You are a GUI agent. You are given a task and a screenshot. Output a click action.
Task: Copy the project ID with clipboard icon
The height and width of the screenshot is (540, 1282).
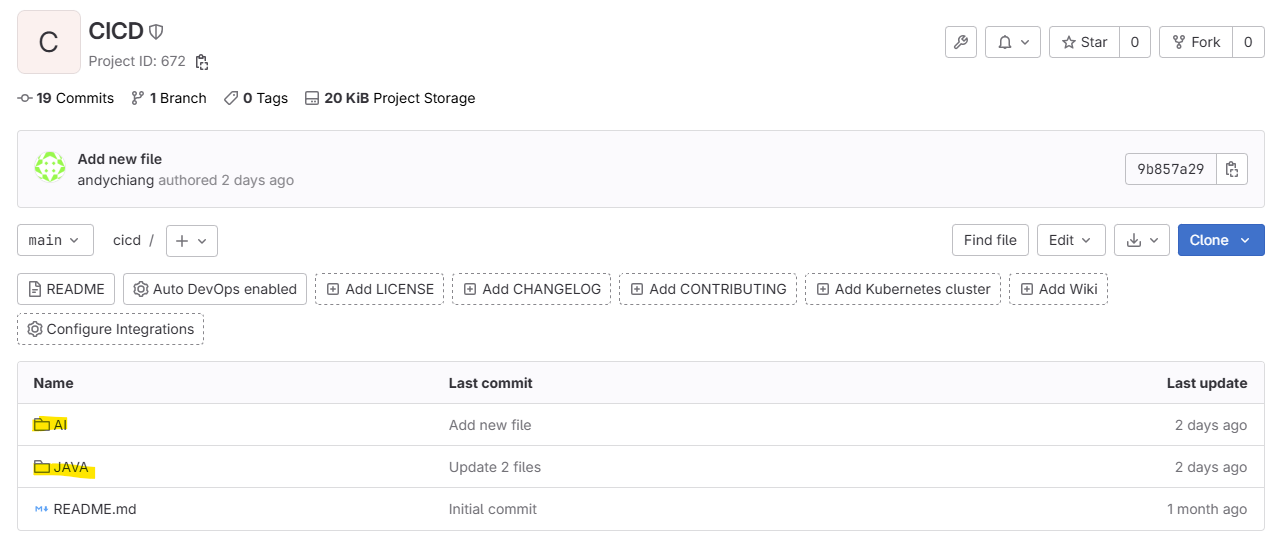tap(202, 62)
